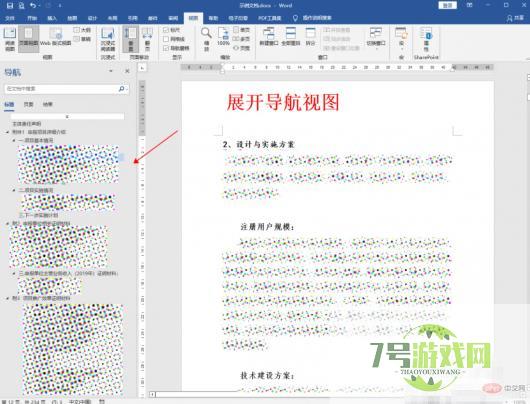This screenshot has height=404, width=530.
Task: Collapse the second sub-heading triangle in navigation
Action: click(14, 190)
